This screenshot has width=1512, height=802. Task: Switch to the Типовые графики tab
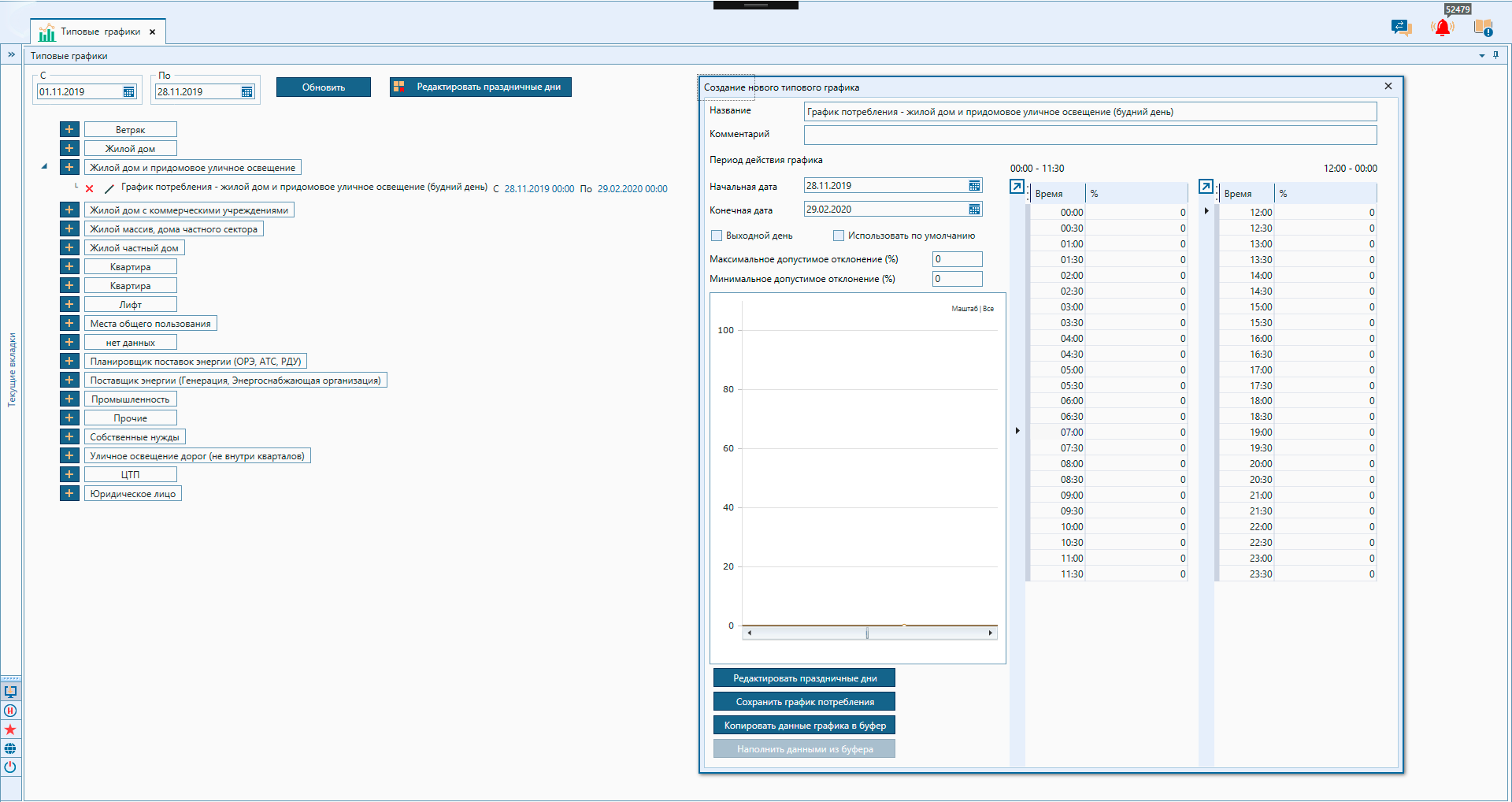(x=99, y=32)
